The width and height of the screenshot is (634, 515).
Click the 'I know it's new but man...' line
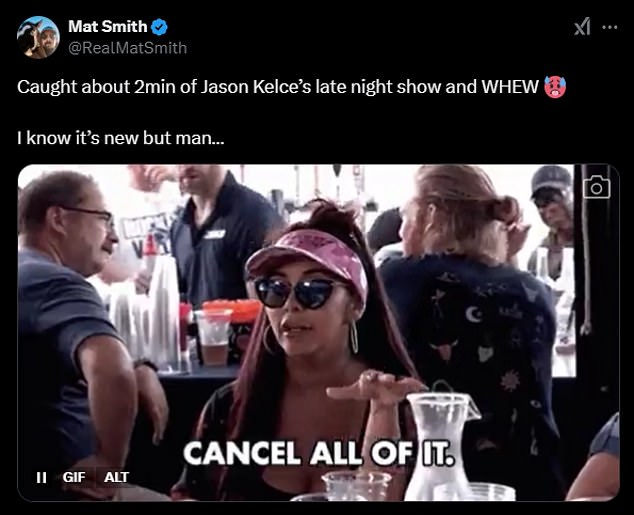(x=120, y=138)
